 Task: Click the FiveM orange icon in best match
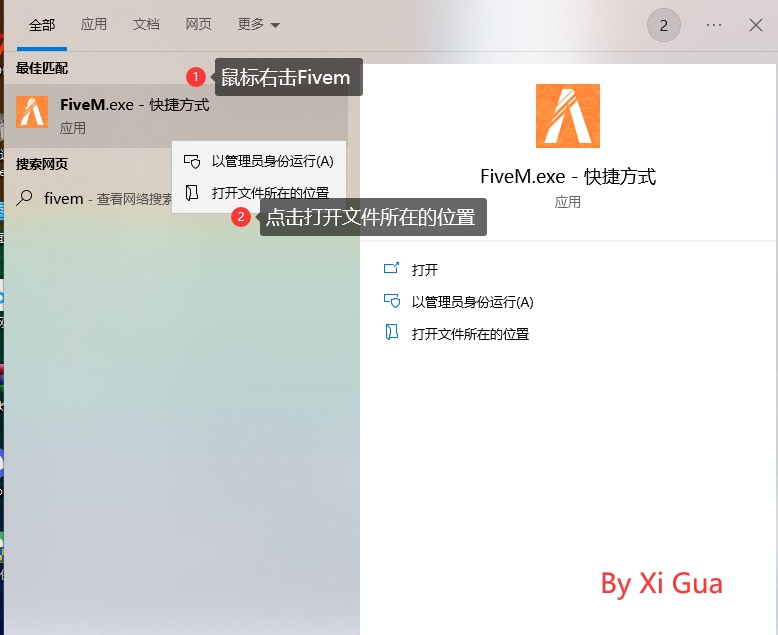point(32,113)
